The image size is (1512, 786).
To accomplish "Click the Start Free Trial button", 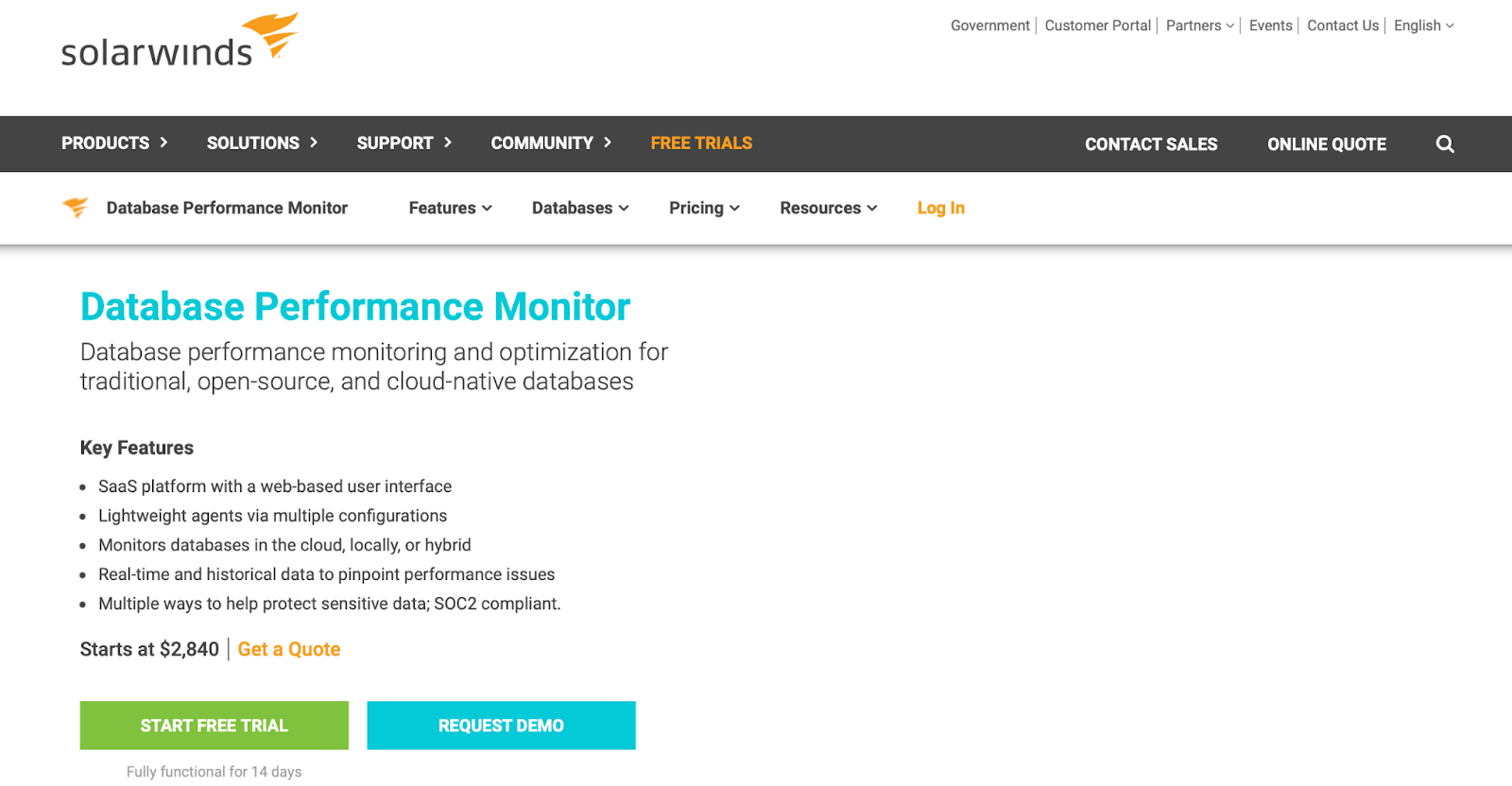I will [x=215, y=726].
